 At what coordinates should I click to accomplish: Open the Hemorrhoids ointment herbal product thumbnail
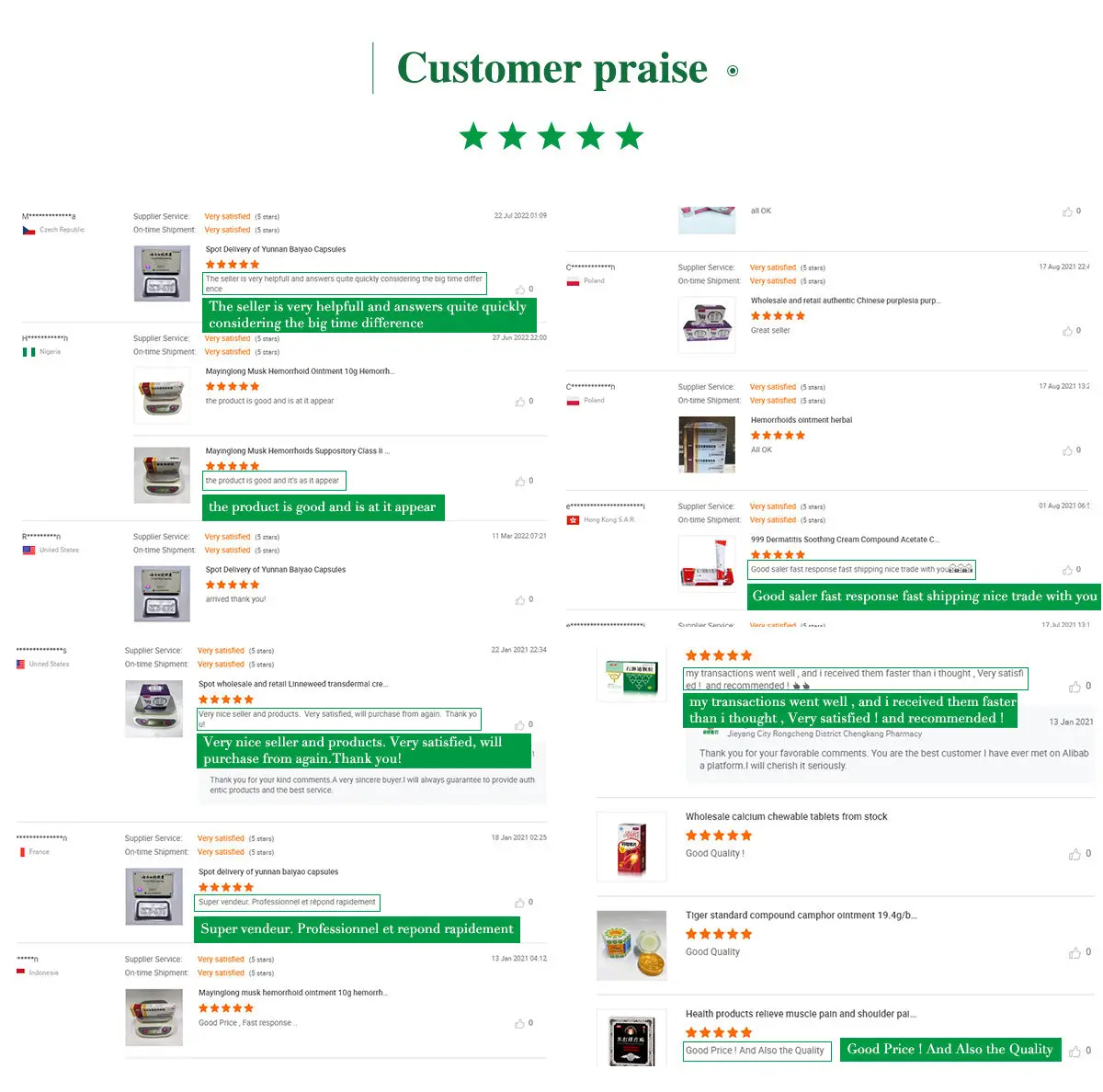pyautogui.click(x=707, y=444)
